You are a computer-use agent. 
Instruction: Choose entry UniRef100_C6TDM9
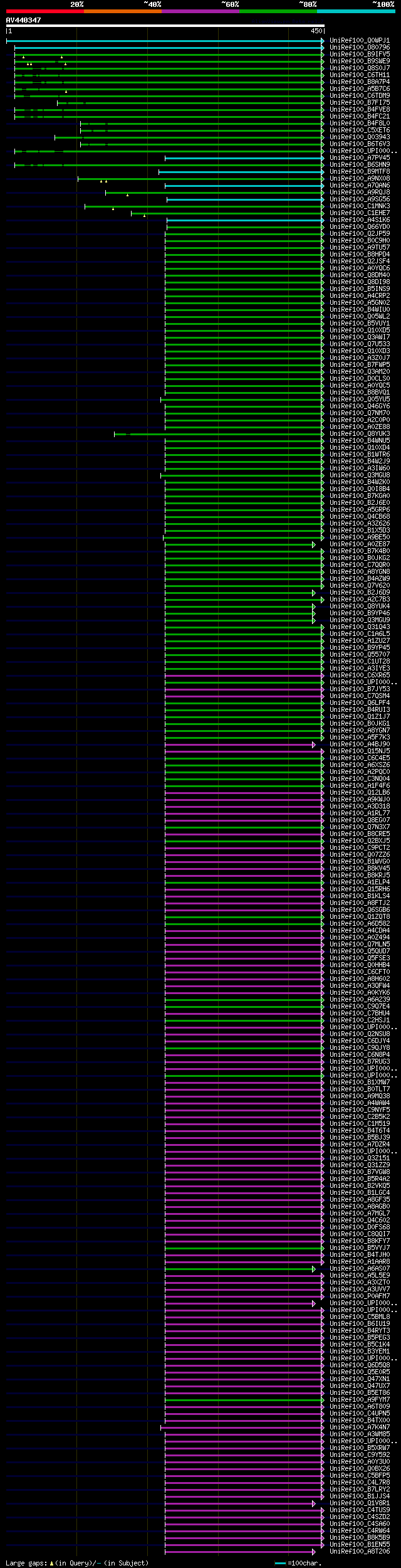tap(360, 96)
